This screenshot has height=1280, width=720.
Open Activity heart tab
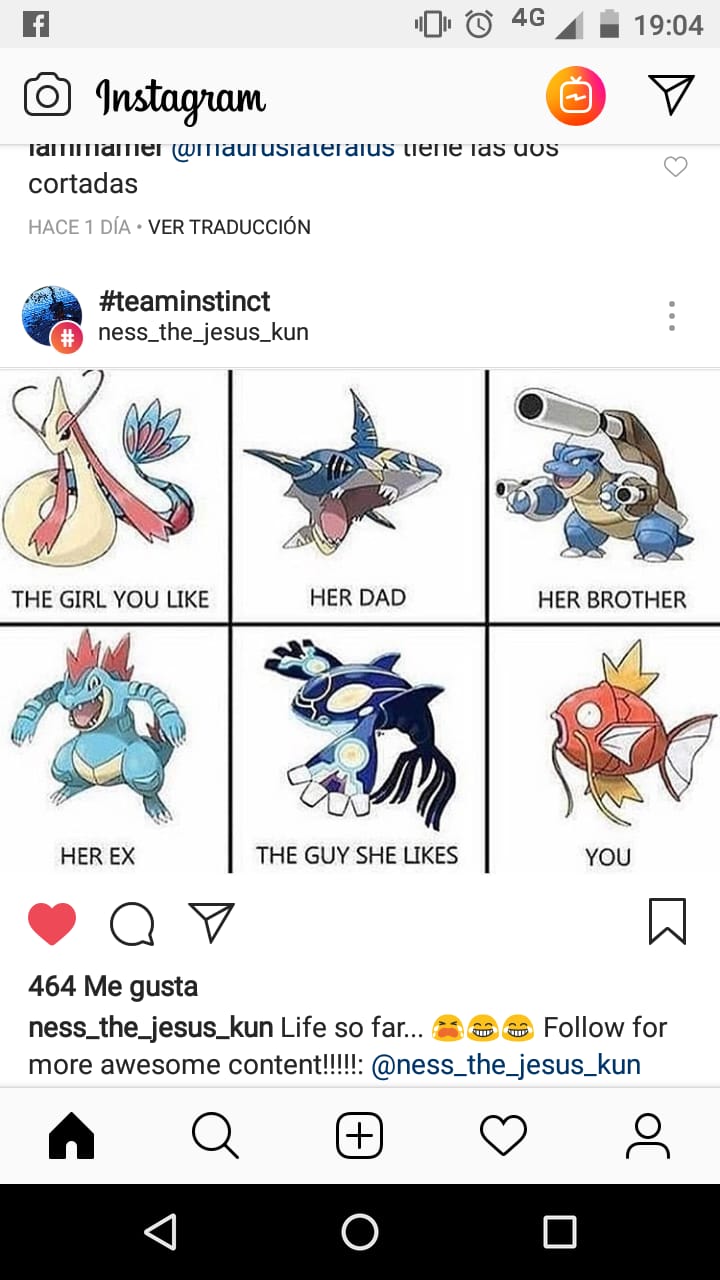tap(503, 1136)
